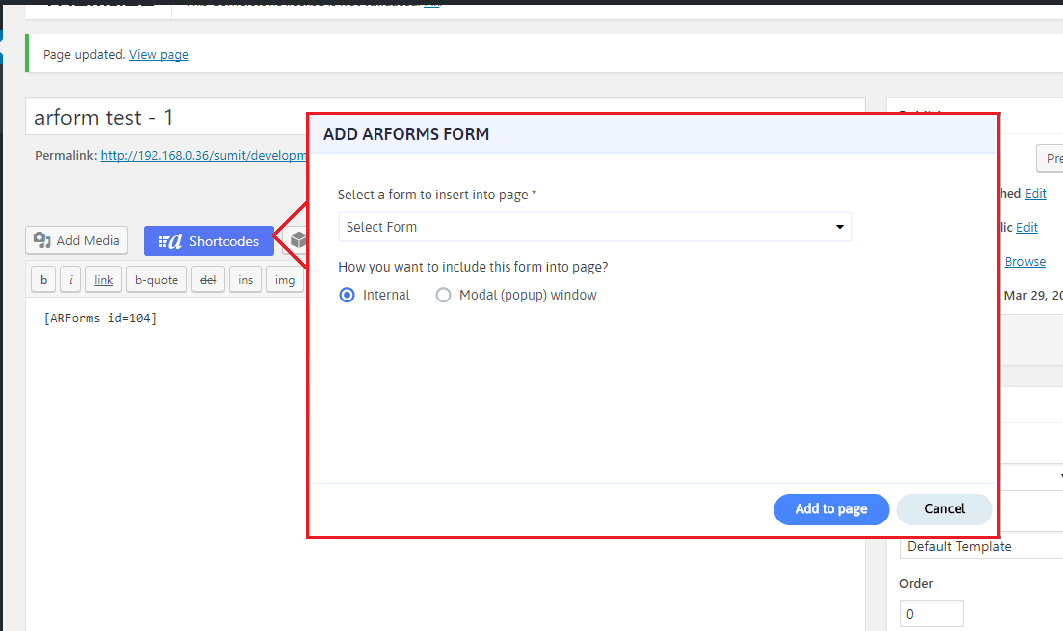Click the Order number input field
Viewport: 1063px width, 631px height.
pos(931,613)
